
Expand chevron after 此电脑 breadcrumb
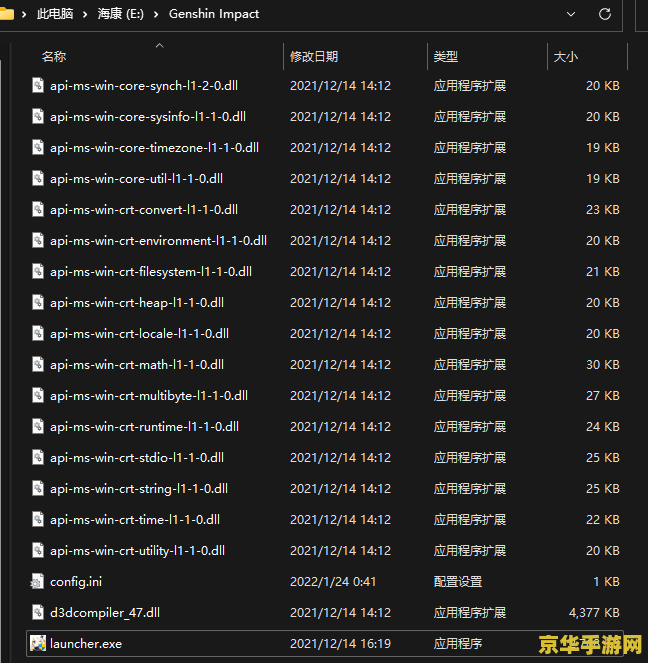click(x=85, y=14)
